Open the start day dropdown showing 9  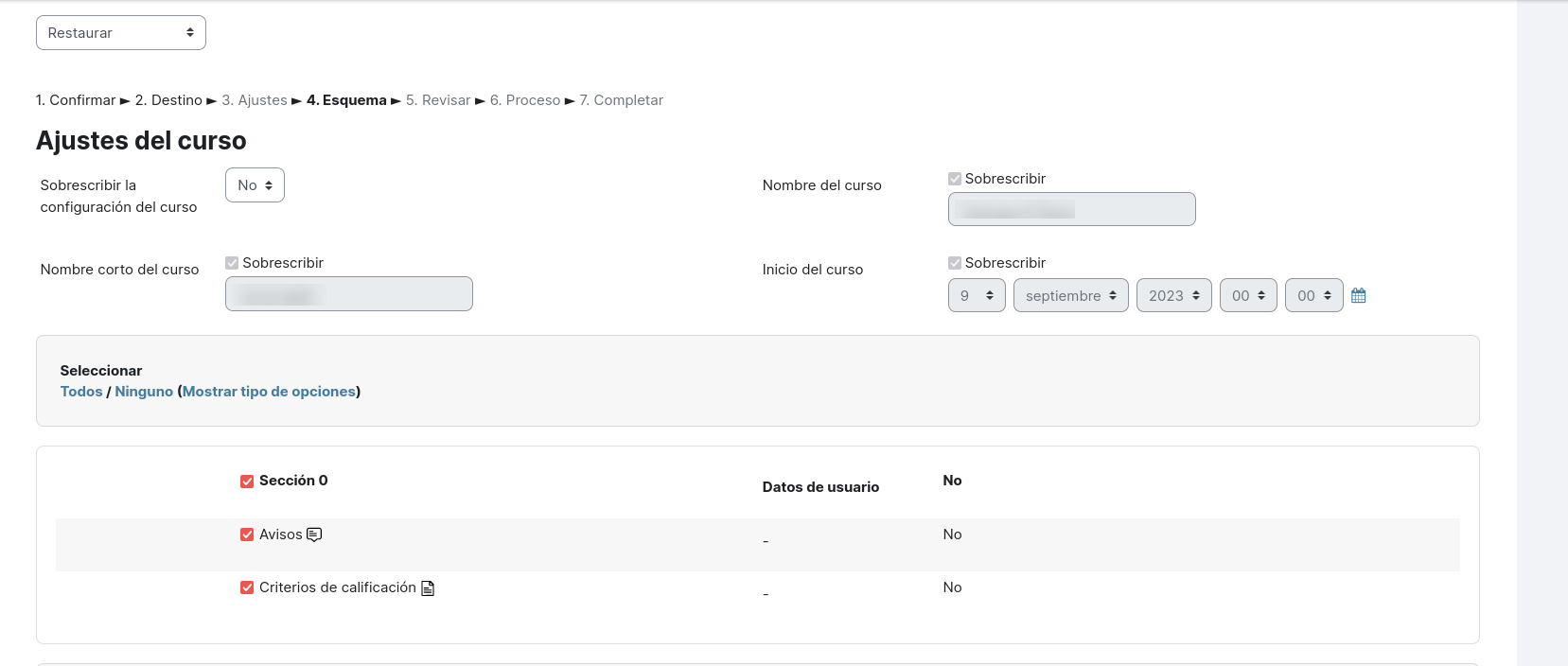(977, 295)
